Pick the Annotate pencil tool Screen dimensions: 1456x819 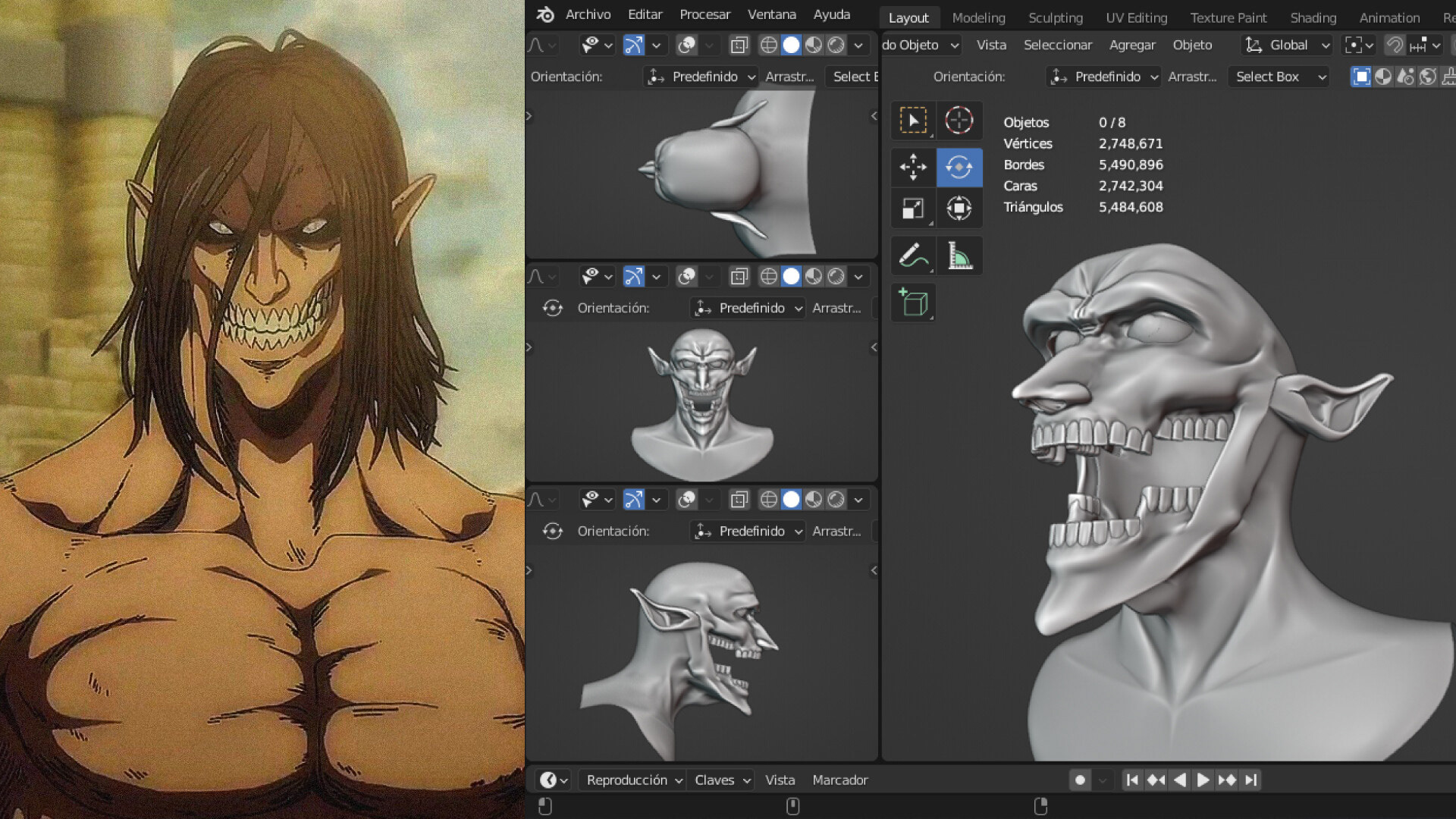(x=913, y=256)
